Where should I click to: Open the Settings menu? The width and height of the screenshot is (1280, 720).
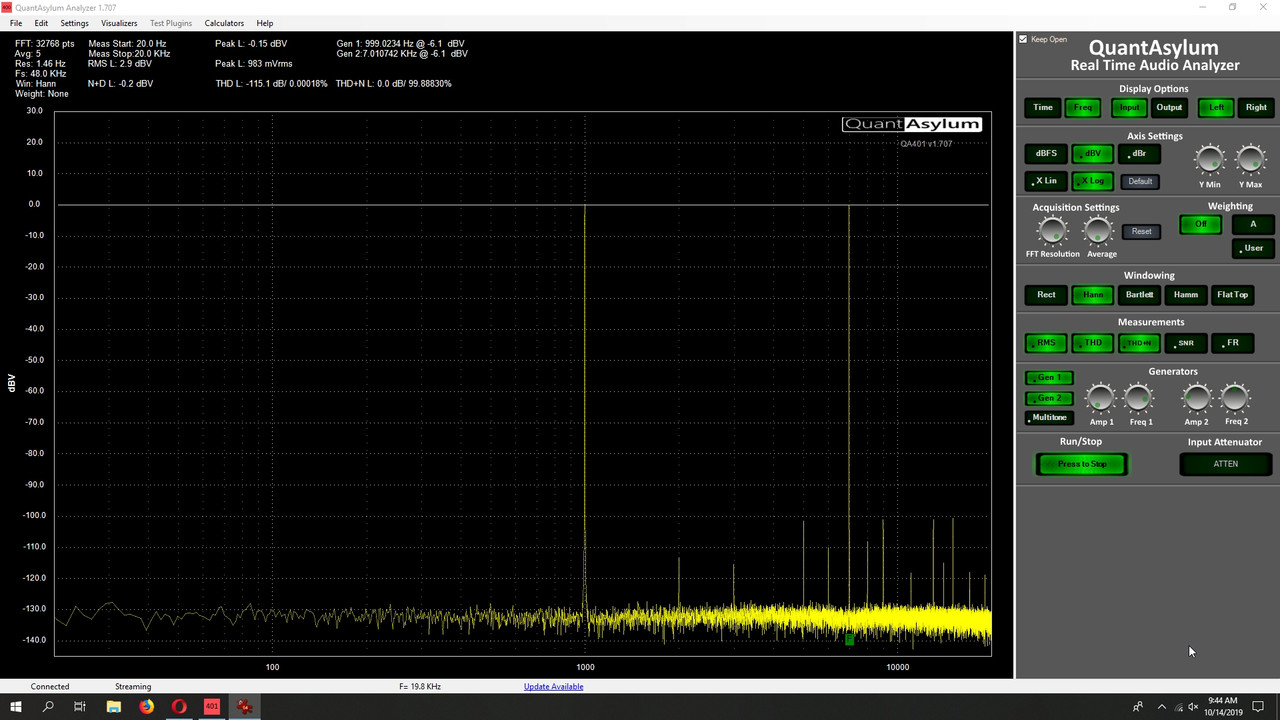[74, 23]
